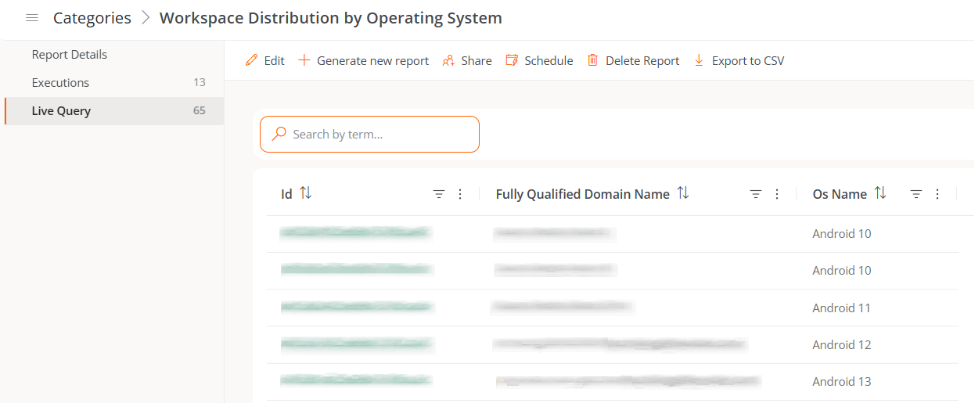Open filter for Fully Qualified Domain Name
The width and height of the screenshot is (974, 403).
tap(756, 195)
